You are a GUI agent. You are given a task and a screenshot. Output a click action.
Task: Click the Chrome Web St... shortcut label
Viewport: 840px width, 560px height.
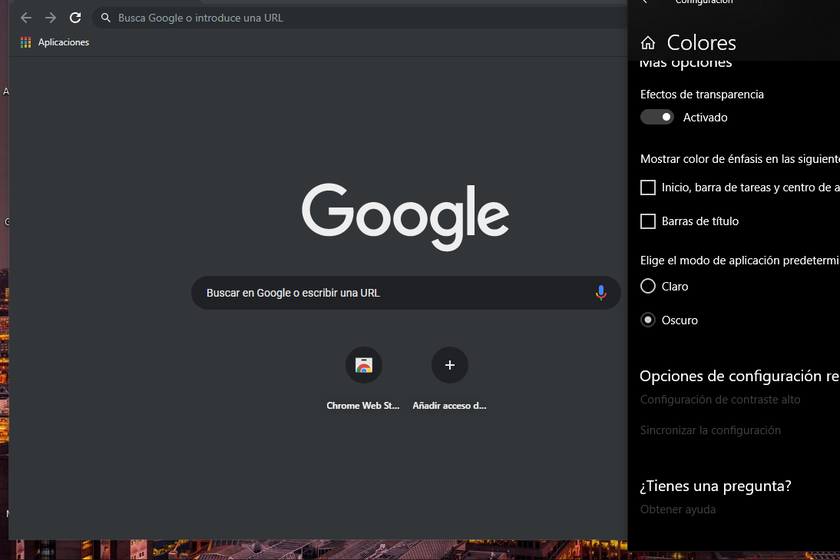click(363, 406)
